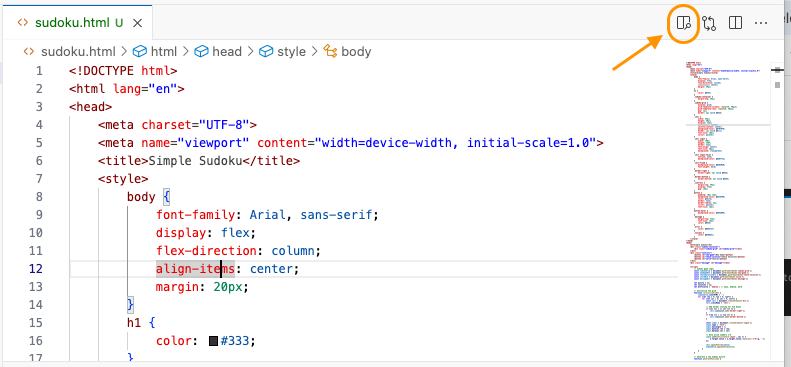Viewport: 791px width, 367px height.
Task: Expand the chevron after html breadcrumb
Action: tap(186, 51)
